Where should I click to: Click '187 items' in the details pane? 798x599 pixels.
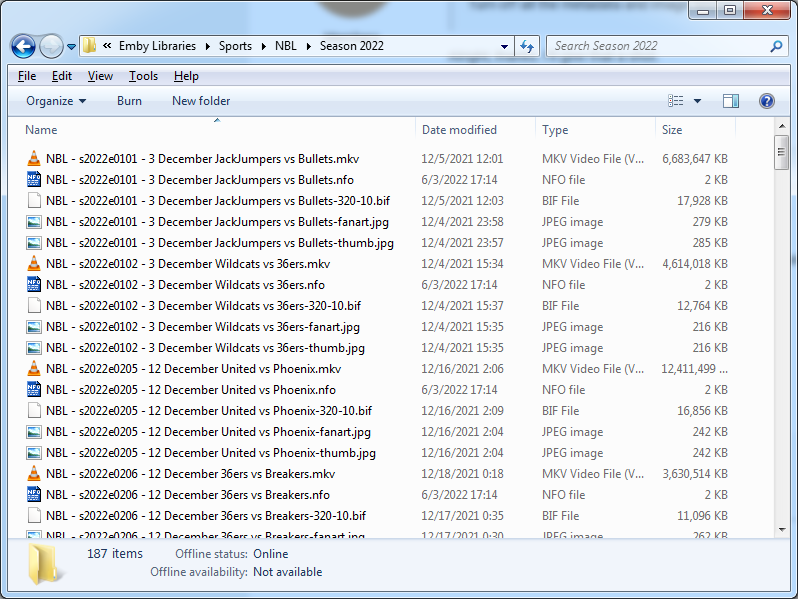point(115,554)
